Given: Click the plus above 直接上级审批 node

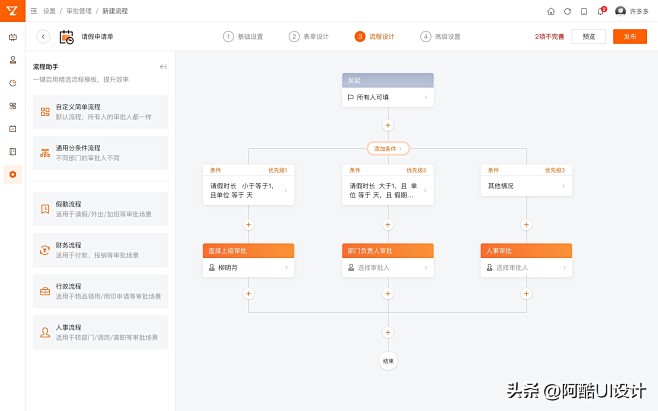Looking at the screenshot, I should click(x=248, y=225).
